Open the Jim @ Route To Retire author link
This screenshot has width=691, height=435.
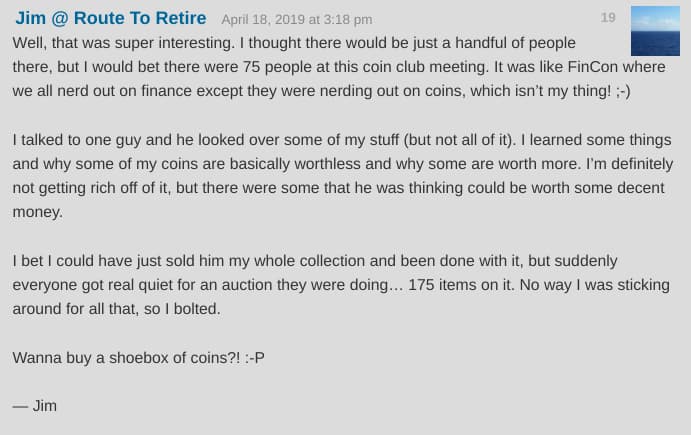[x=111, y=19]
